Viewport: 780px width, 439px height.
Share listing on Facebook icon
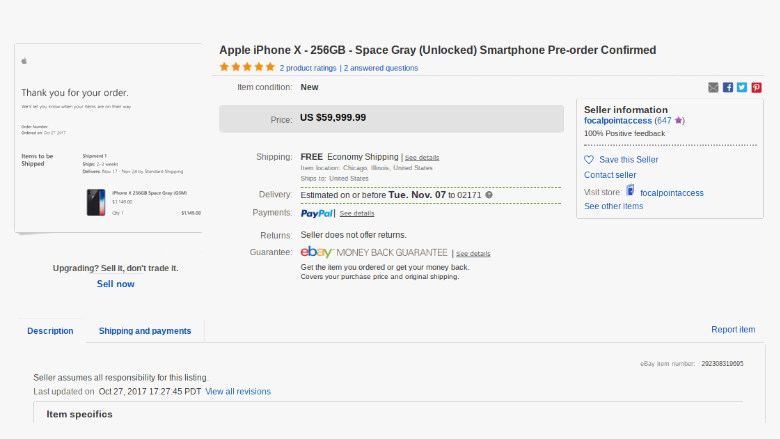(x=727, y=88)
